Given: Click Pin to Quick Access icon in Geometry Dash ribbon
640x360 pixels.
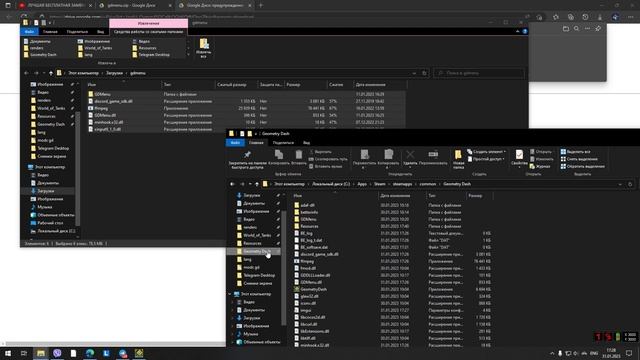Looking at the screenshot, I should click(247, 155).
